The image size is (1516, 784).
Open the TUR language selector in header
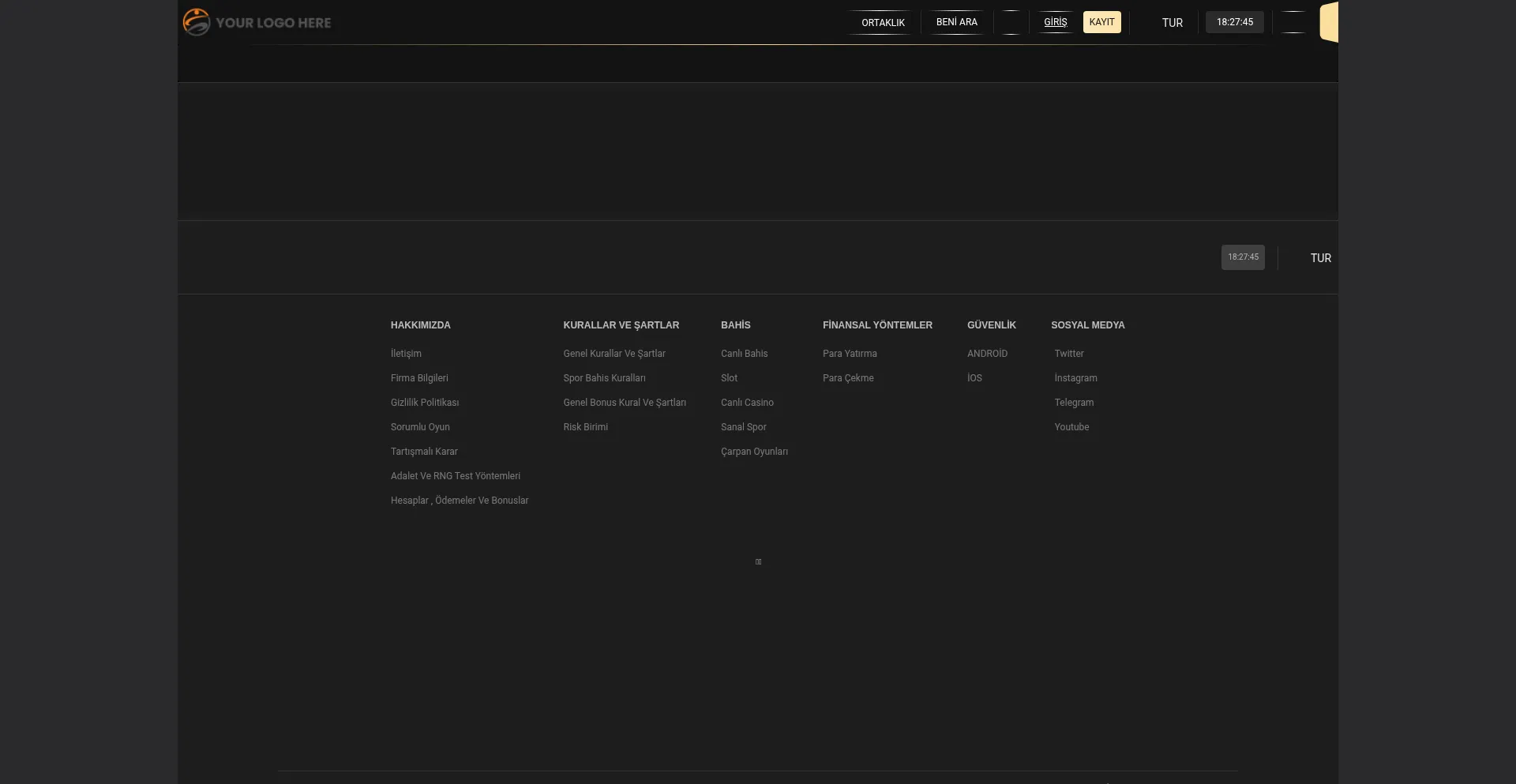pyautogui.click(x=1172, y=23)
